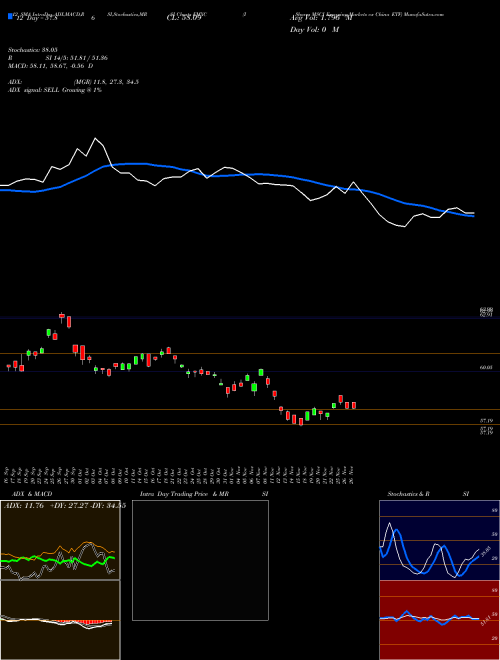Click the MACD: 58.11, 58.67, -0.56 line
The height and width of the screenshot is (660, 500).
(51, 66)
